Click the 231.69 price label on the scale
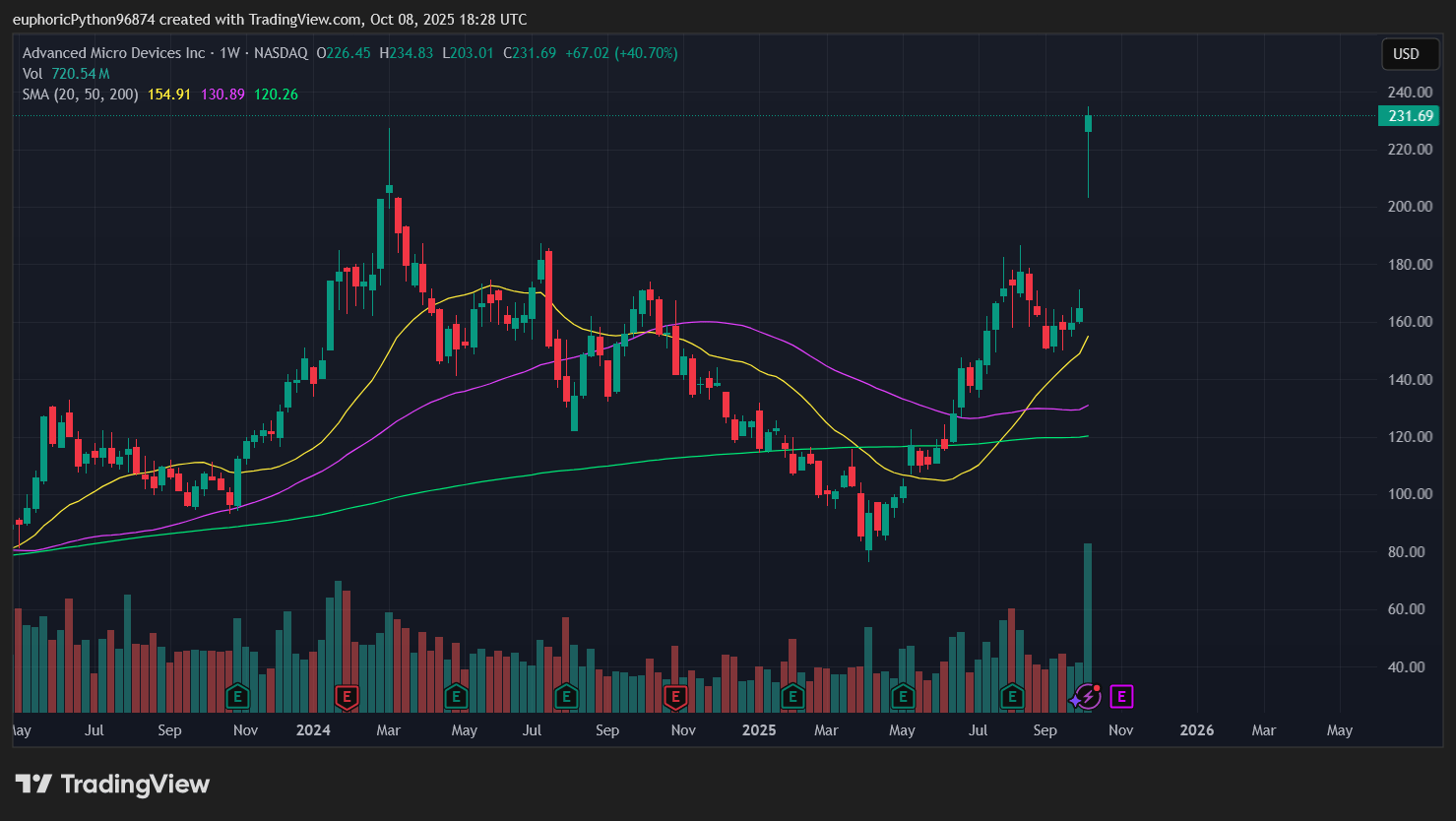 (1409, 115)
